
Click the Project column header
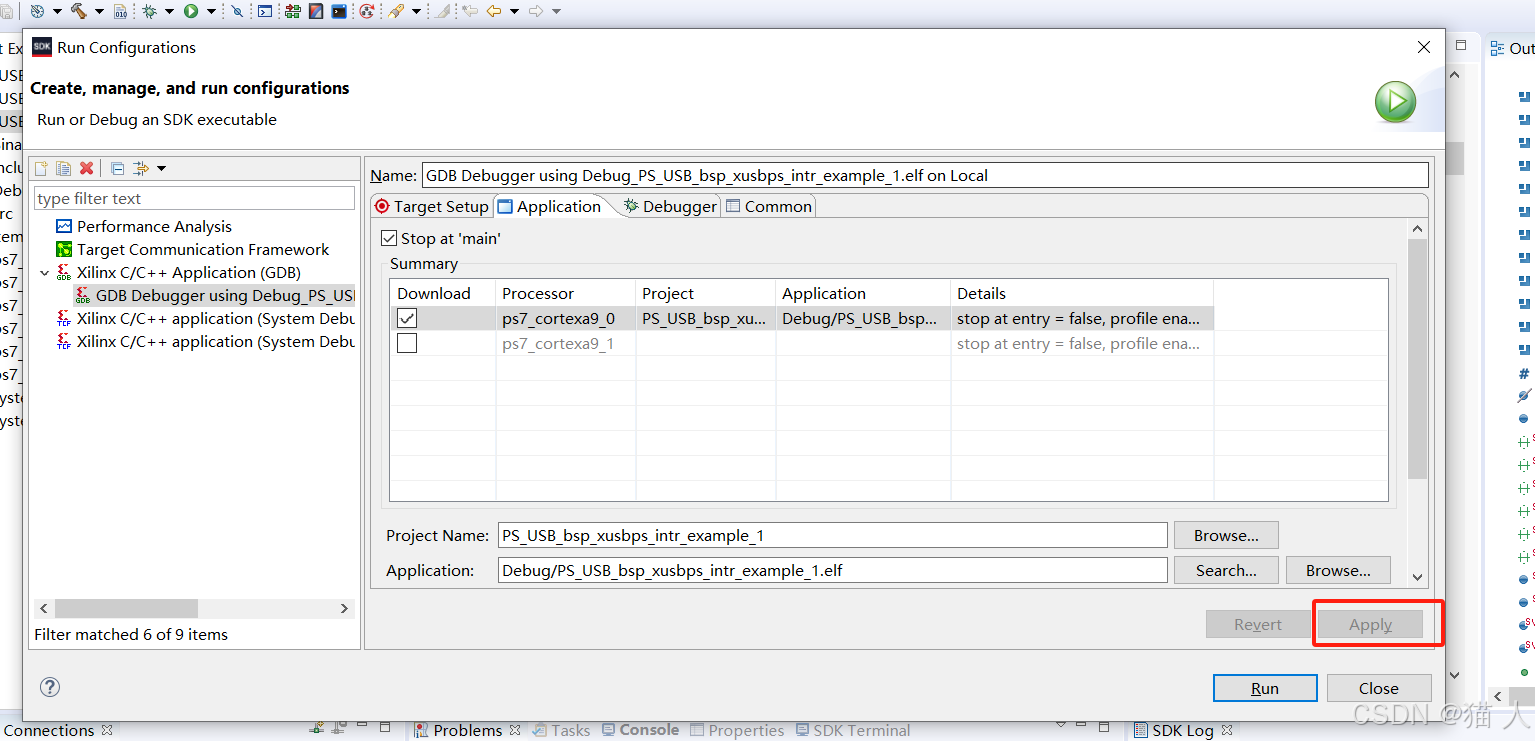click(x=706, y=293)
